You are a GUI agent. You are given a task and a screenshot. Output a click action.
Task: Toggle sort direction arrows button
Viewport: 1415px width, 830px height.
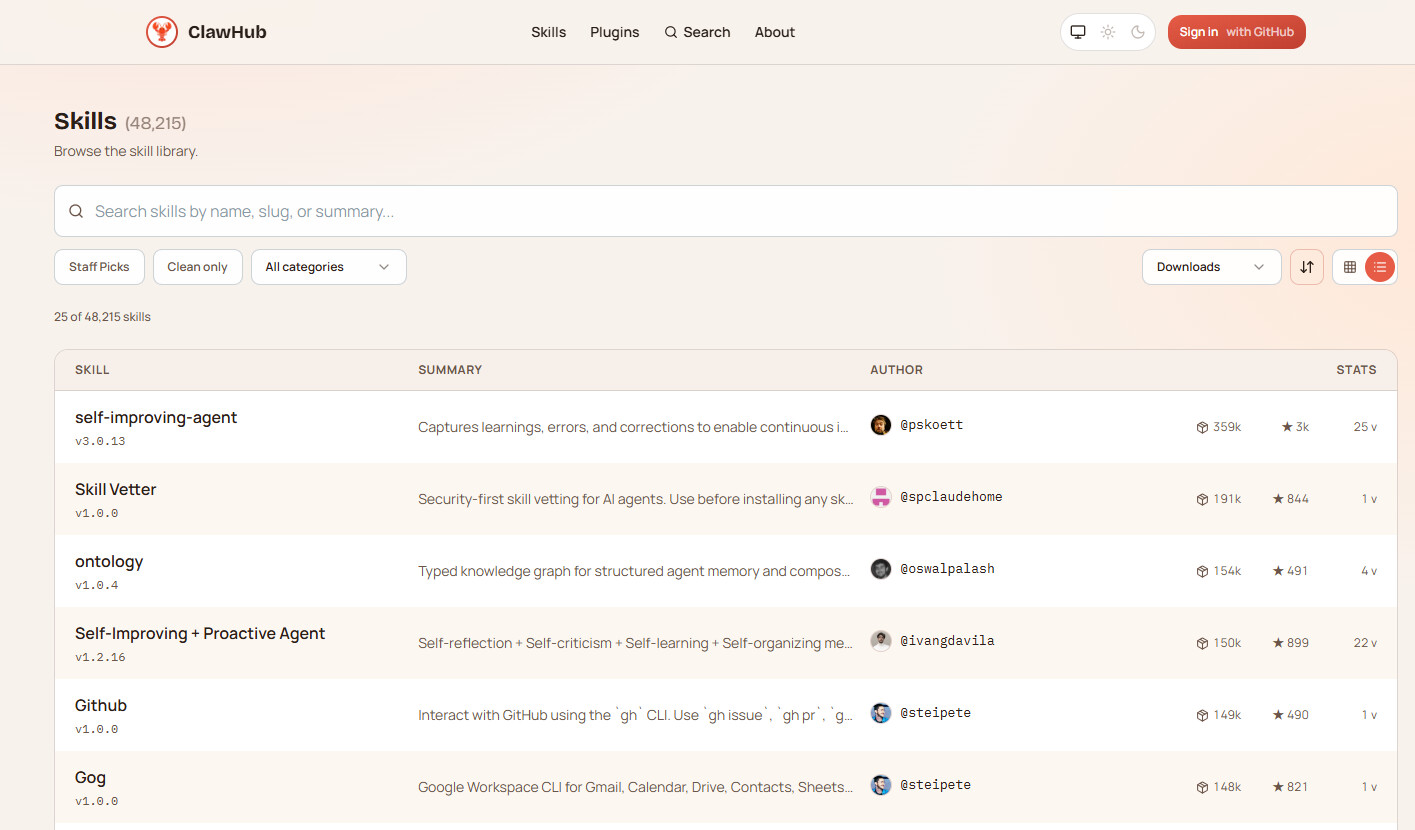tap(1307, 267)
